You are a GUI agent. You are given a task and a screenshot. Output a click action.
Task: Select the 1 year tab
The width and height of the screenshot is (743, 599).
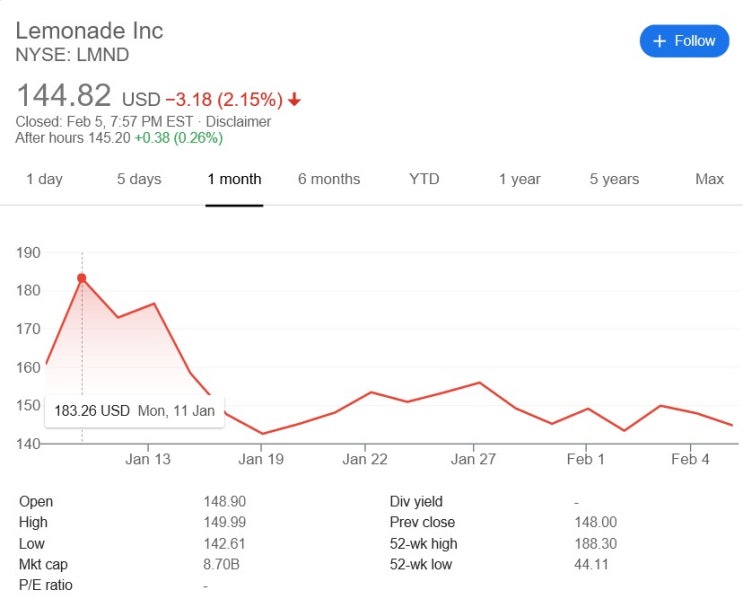(519, 179)
